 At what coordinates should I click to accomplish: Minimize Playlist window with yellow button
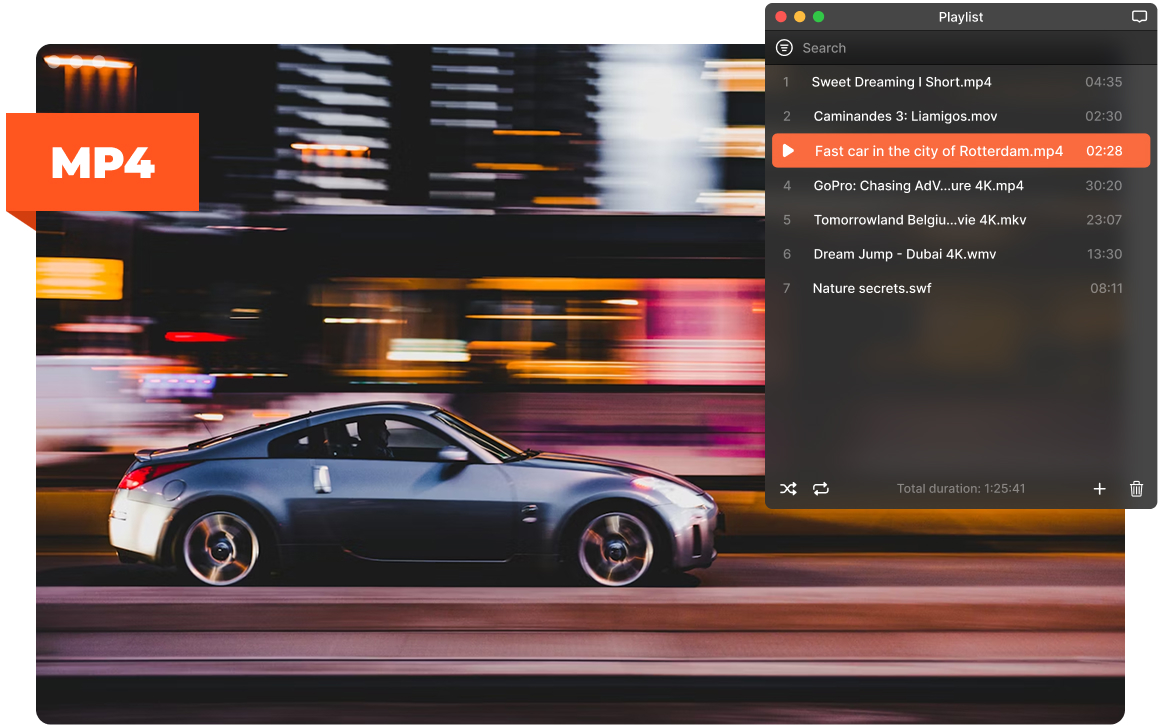800,16
